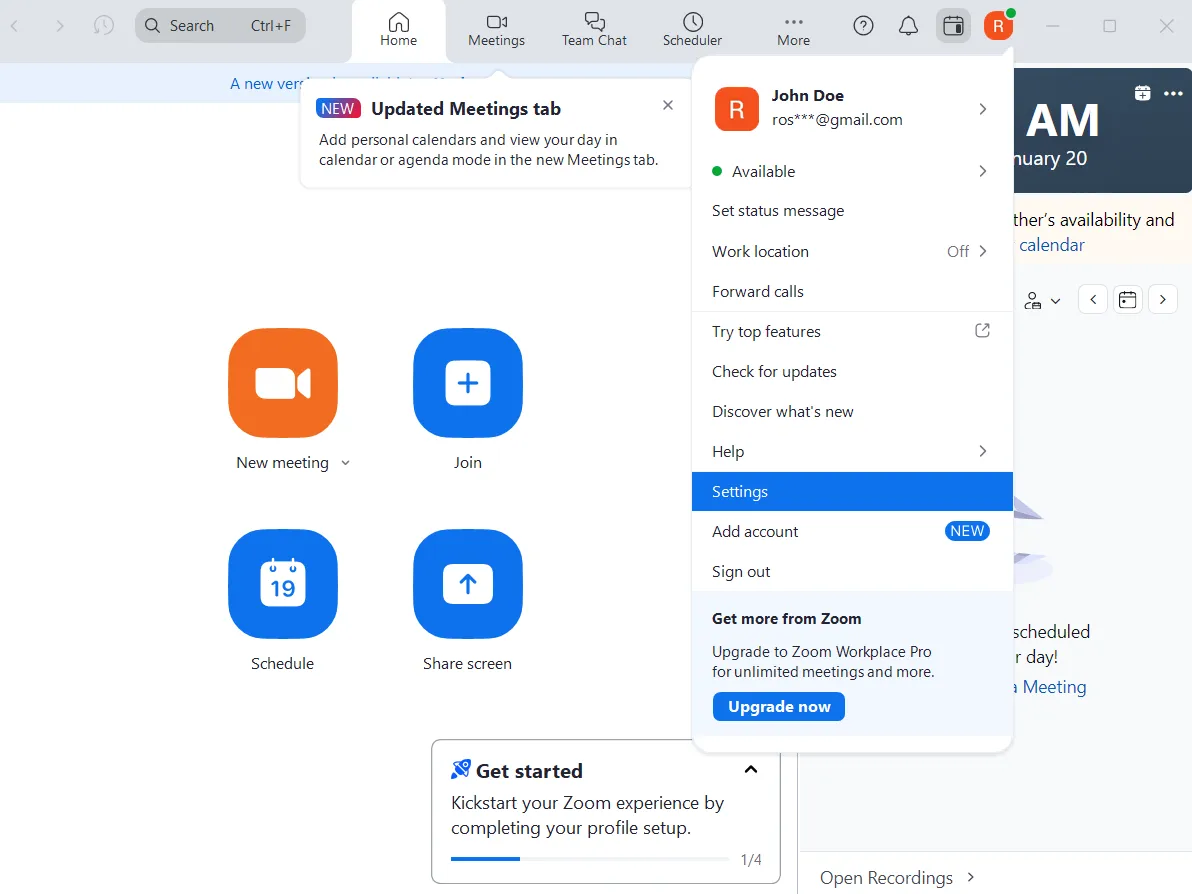The height and width of the screenshot is (894, 1192).
Task: Open notifications bell icon
Action: click(x=908, y=26)
